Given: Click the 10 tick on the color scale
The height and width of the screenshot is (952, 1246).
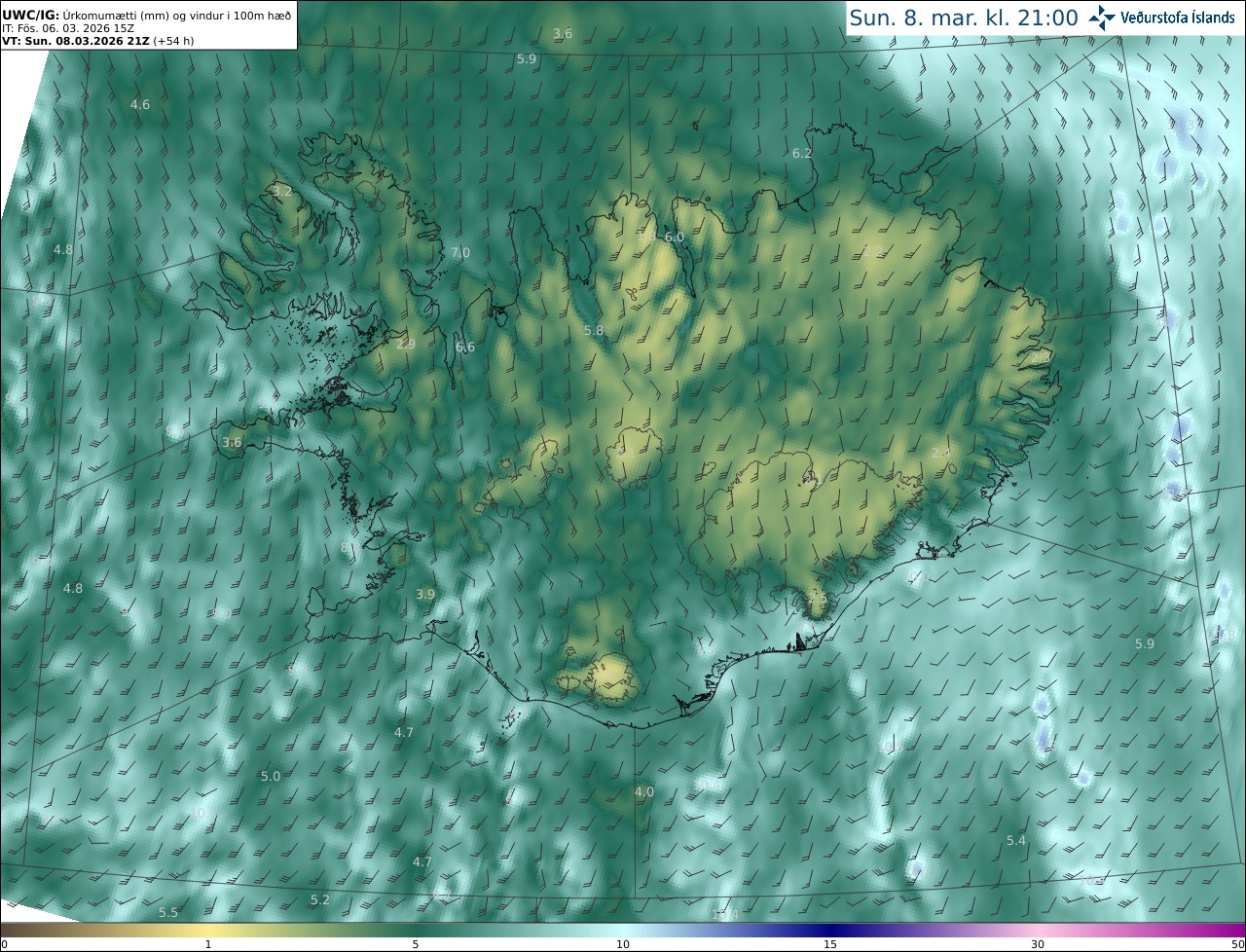Looking at the screenshot, I should 623,944.
